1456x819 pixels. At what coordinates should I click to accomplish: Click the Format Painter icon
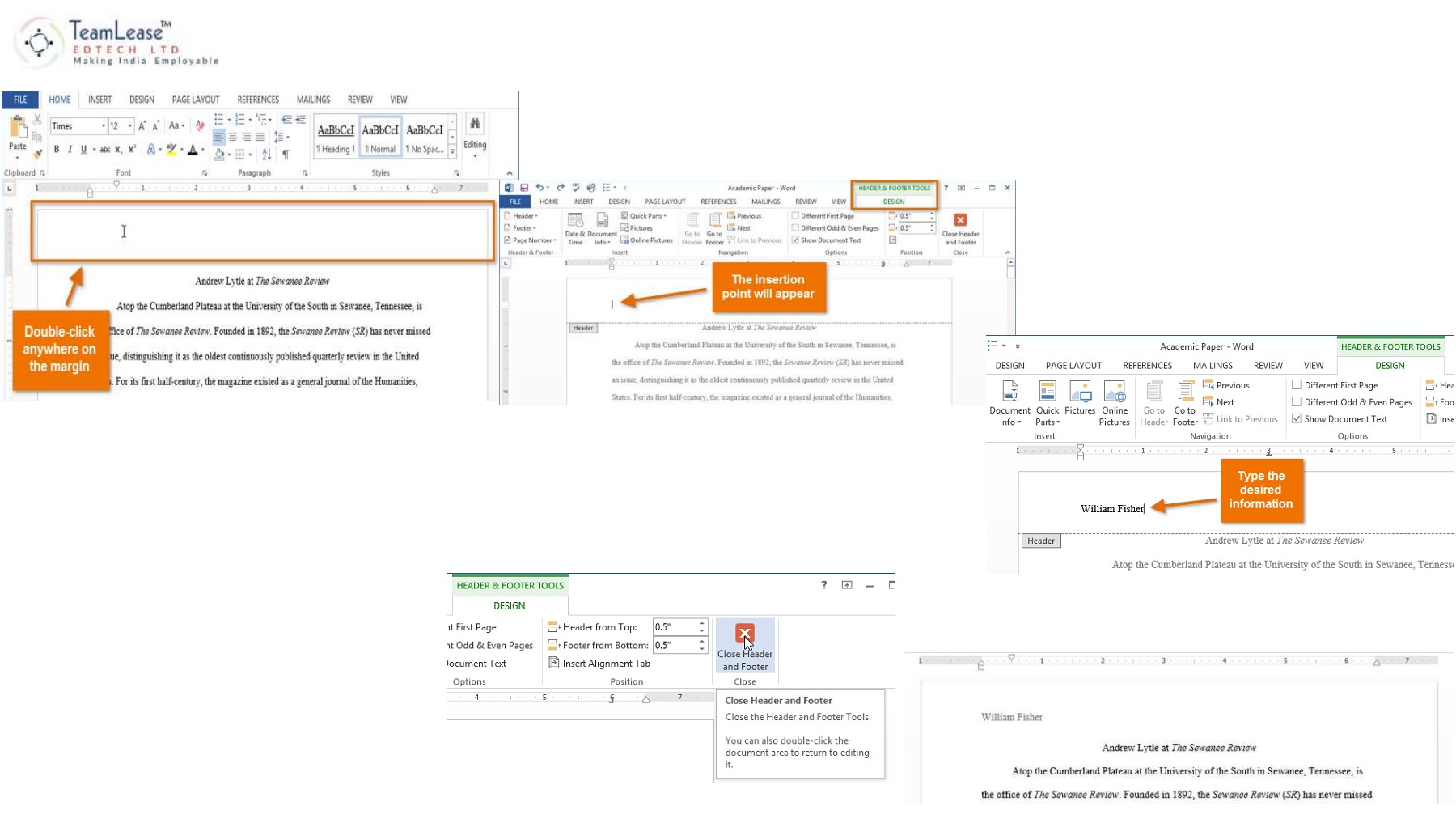click(37, 154)
